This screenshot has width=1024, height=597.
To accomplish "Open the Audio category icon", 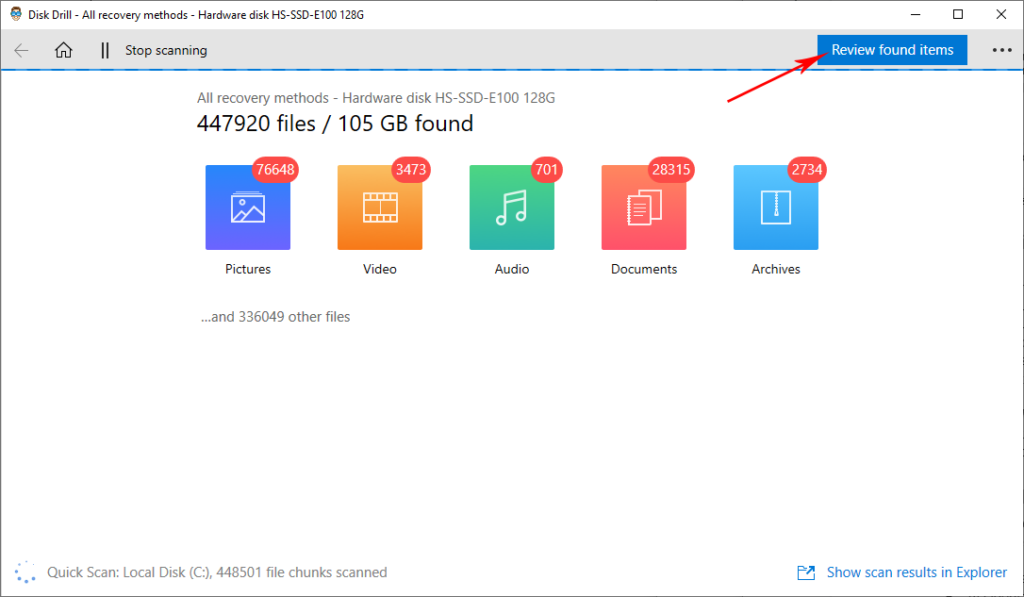I will (511, 207).
